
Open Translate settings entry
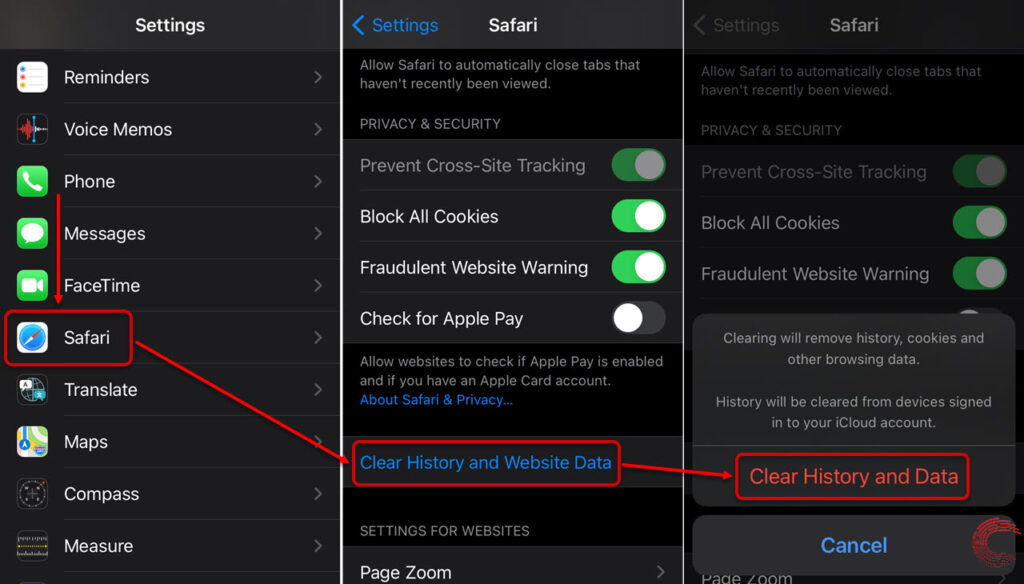coord(170,390)
